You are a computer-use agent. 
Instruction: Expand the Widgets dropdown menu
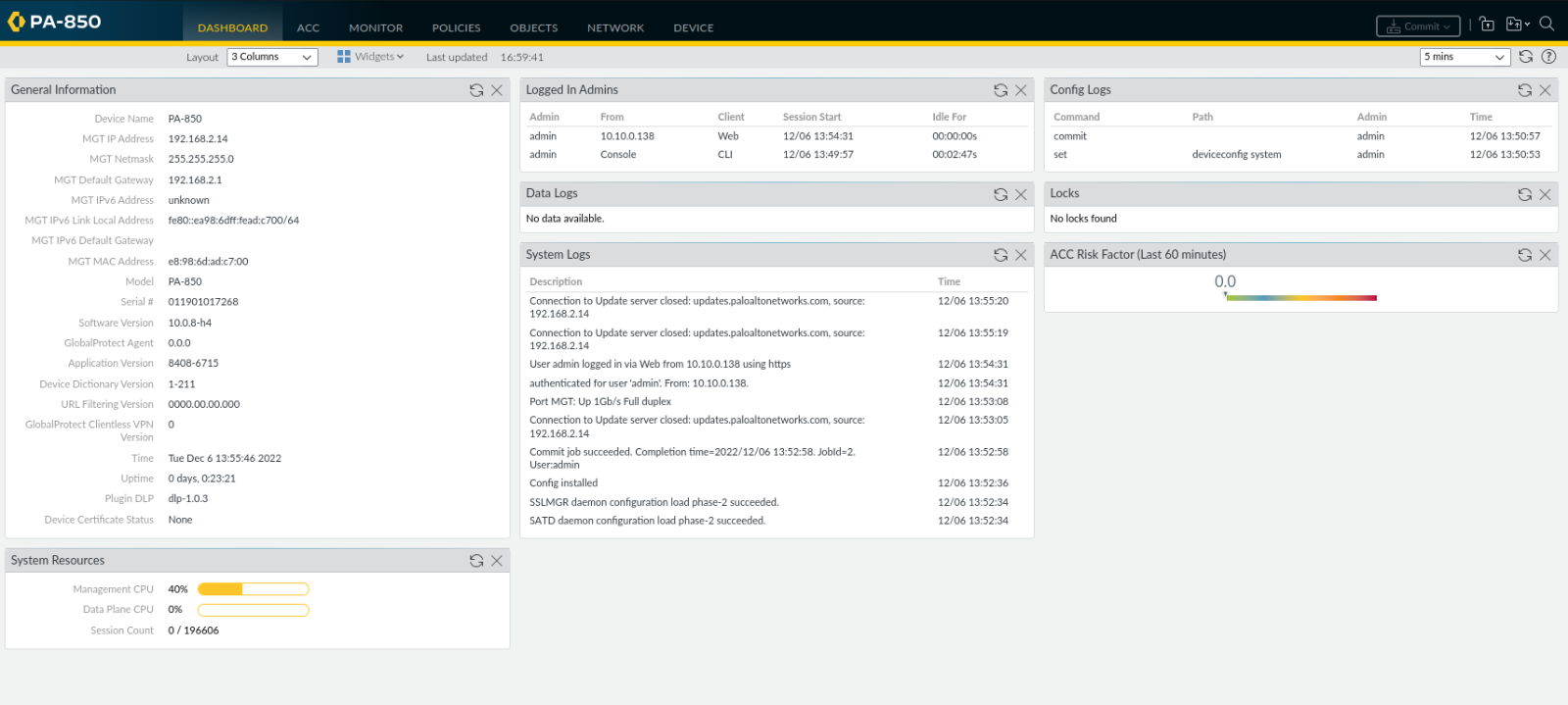(370, 57)
